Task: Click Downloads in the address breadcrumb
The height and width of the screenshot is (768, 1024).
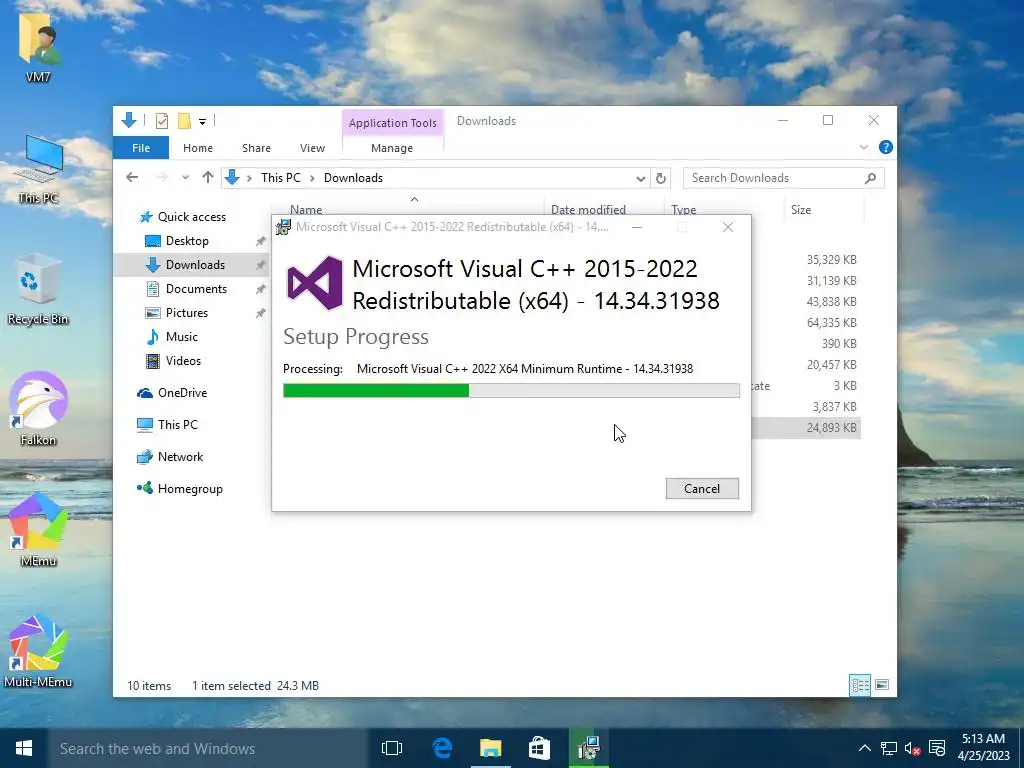Action: click(353, 178)
